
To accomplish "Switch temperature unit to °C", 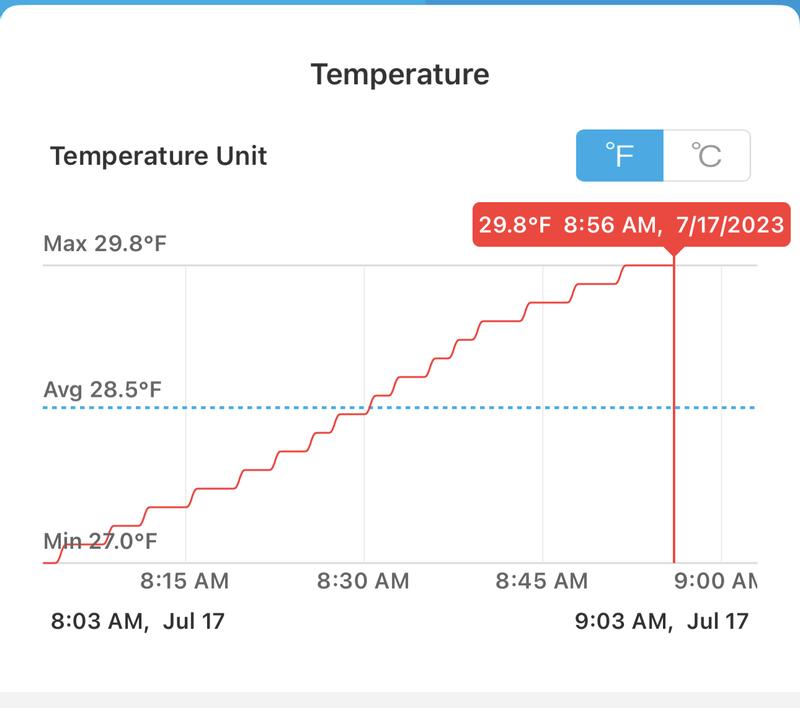I will tap(707, 156).
